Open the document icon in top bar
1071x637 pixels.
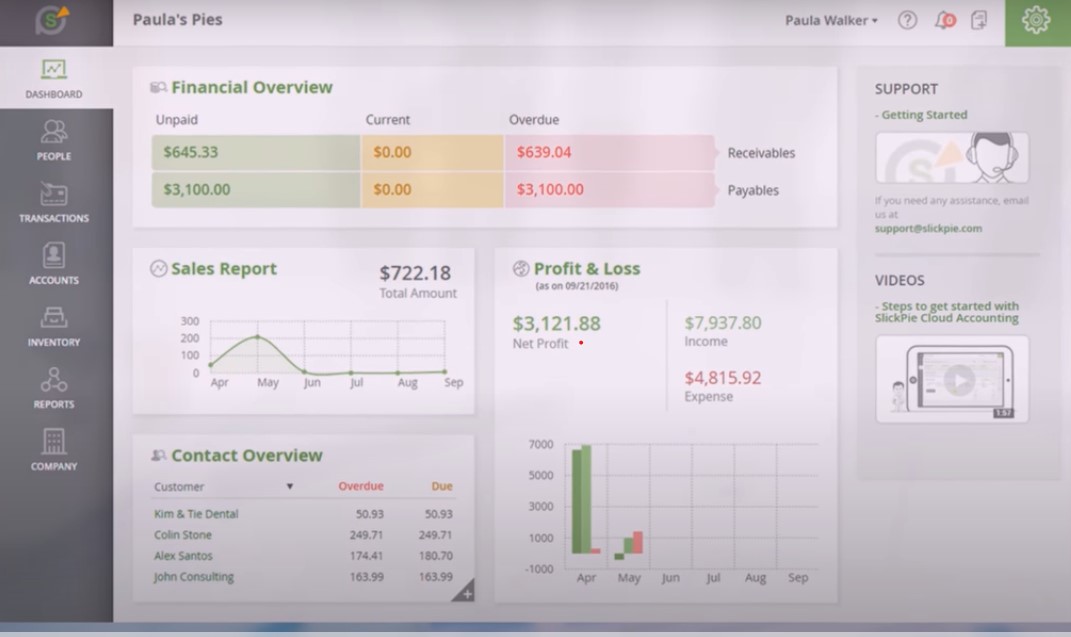pos(979,20)
